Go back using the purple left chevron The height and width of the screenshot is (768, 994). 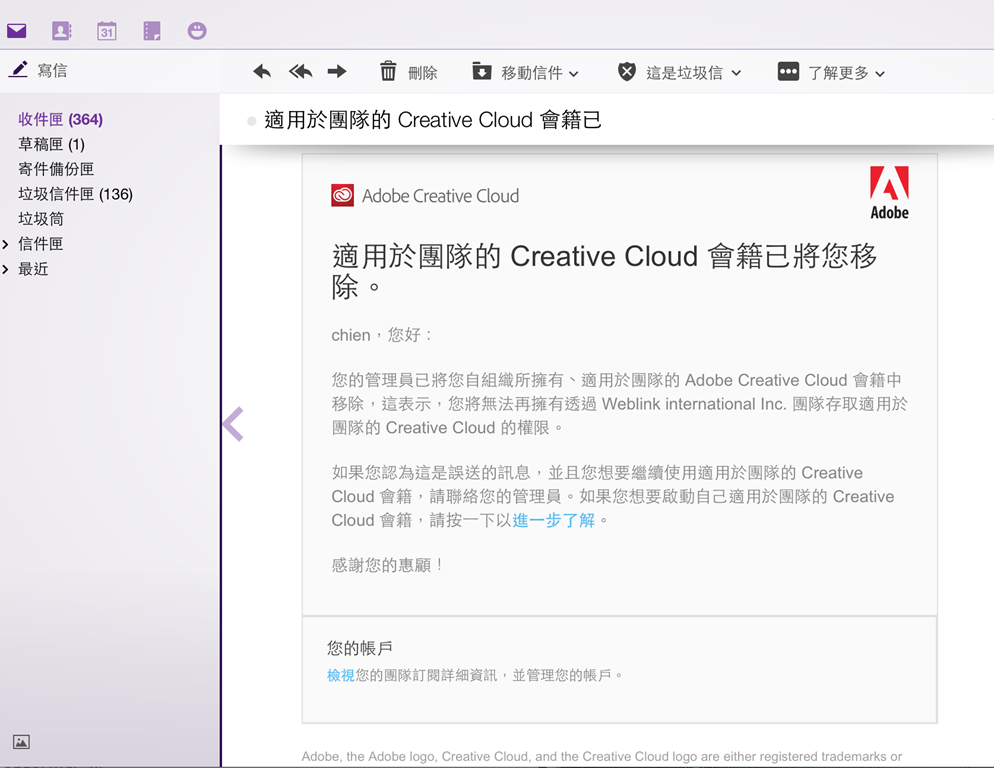pyautogui.click(x=233, y=424)
